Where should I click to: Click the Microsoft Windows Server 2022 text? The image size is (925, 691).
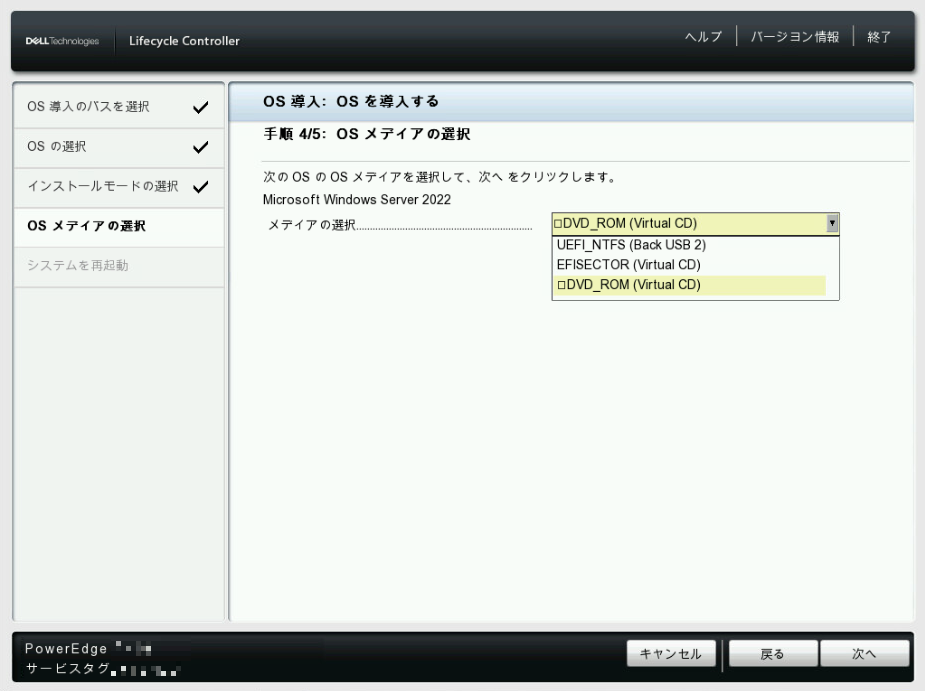click(357, 199)
